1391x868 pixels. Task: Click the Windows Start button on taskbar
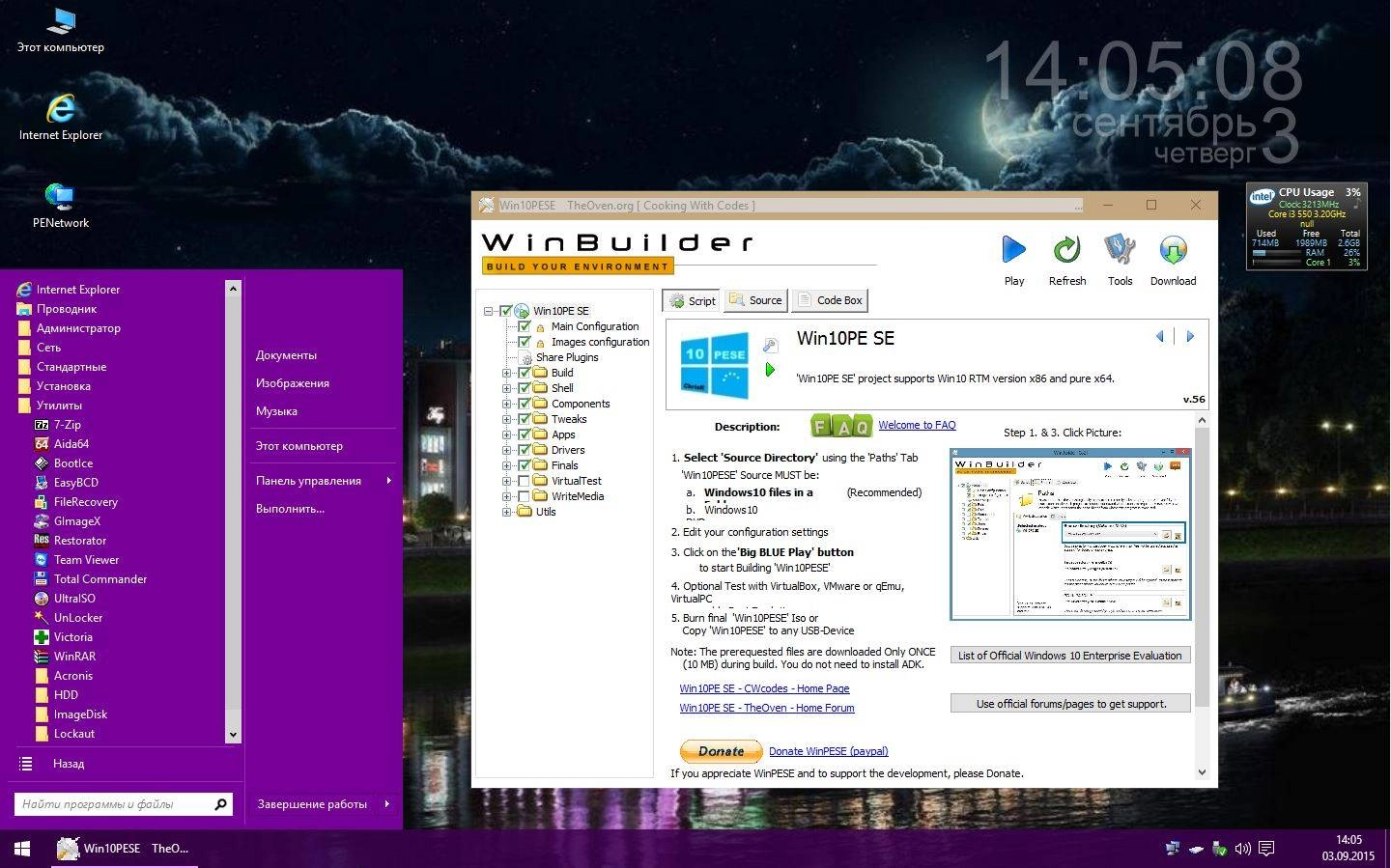pyautogui.click(x=21, y=849)
